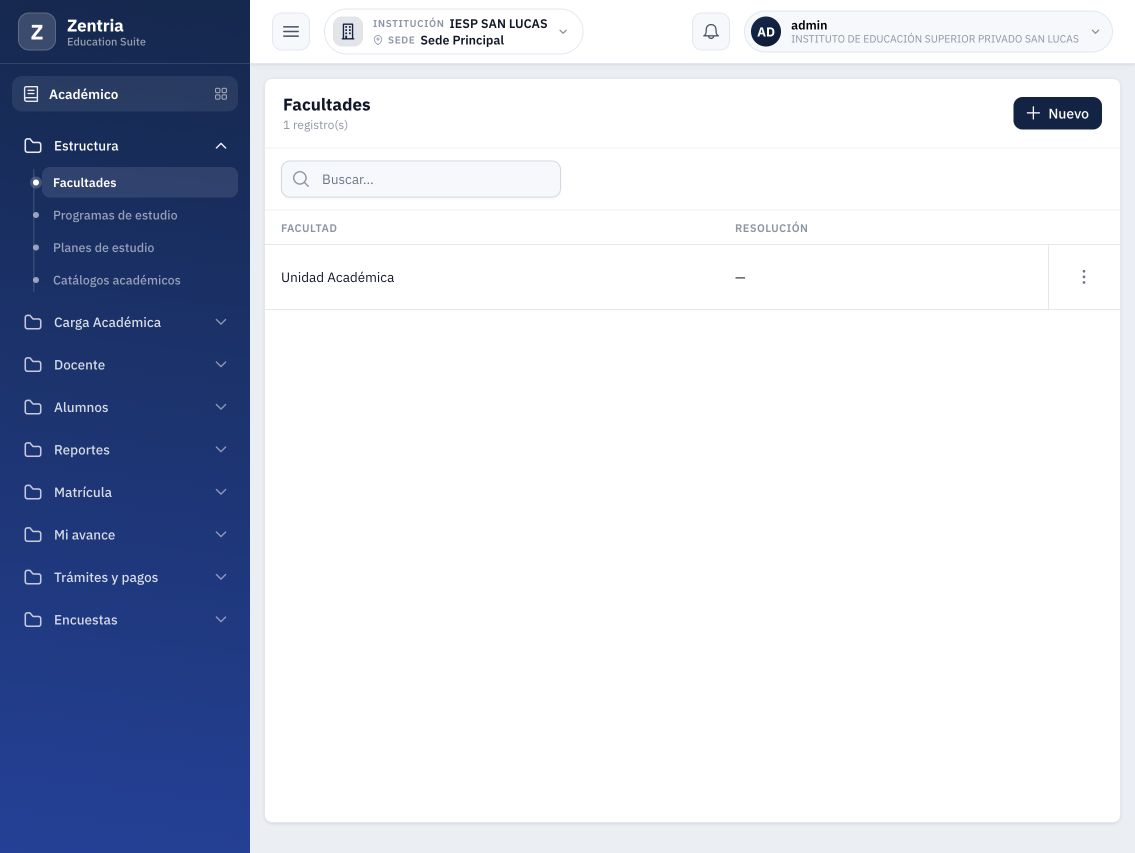Navigate to Catálogos académicos
The height and width of the screenshot is (853, 1135).
(117, 280)
